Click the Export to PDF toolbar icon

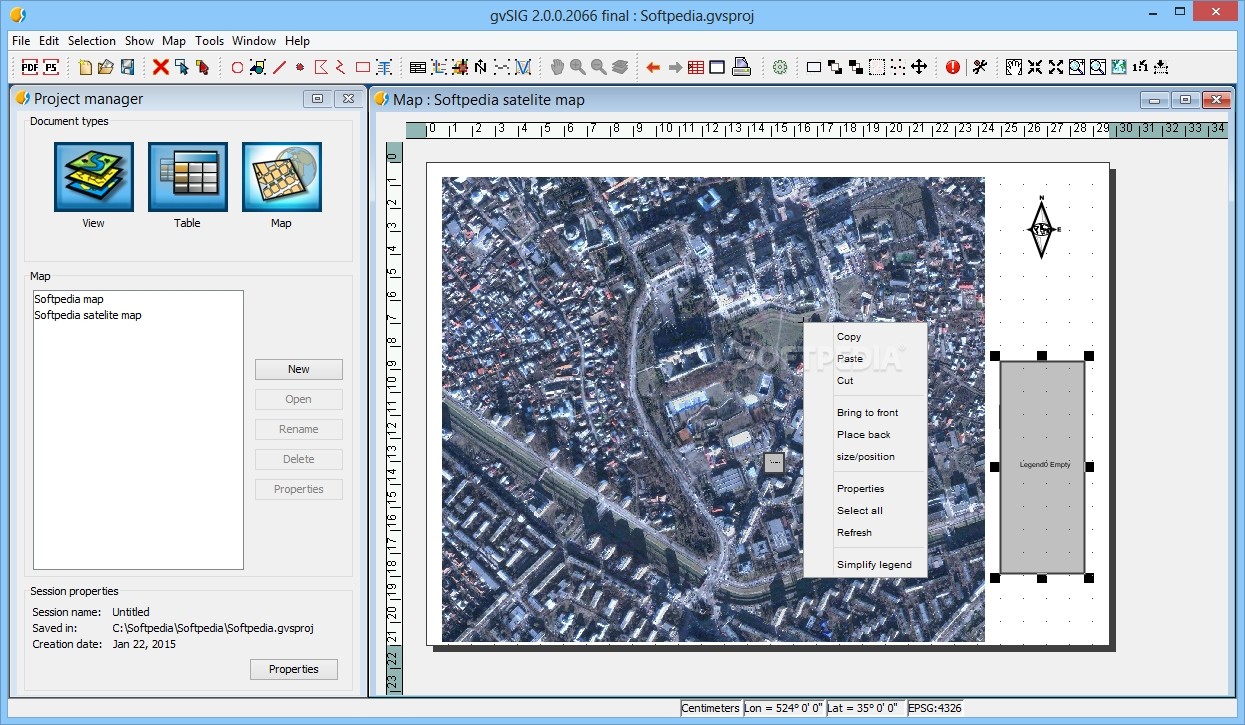29,67
